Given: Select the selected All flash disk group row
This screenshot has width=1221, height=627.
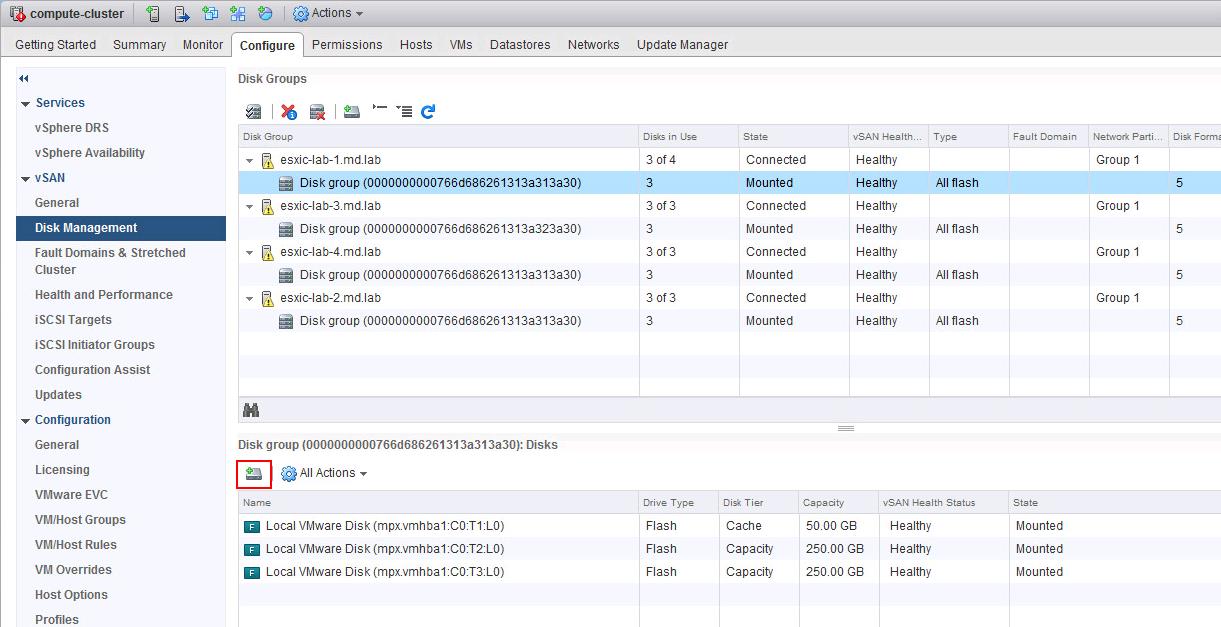Looking at the screenshot, I should (730, 183).
